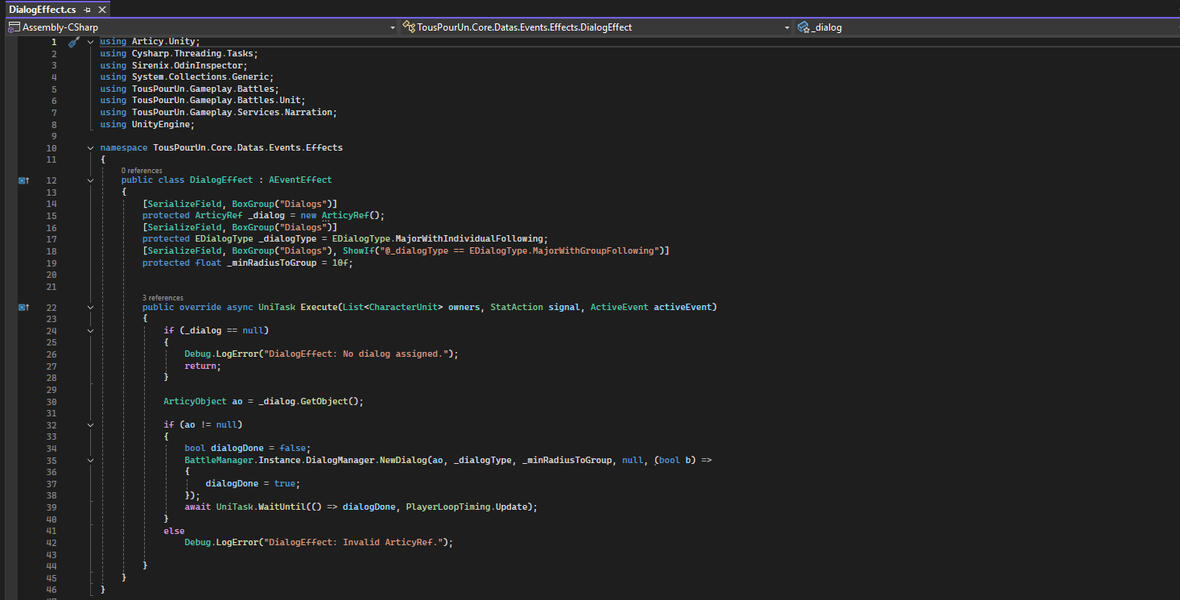Click the Assembly-CSharp project icon in navigation bar

coord(14,27)
